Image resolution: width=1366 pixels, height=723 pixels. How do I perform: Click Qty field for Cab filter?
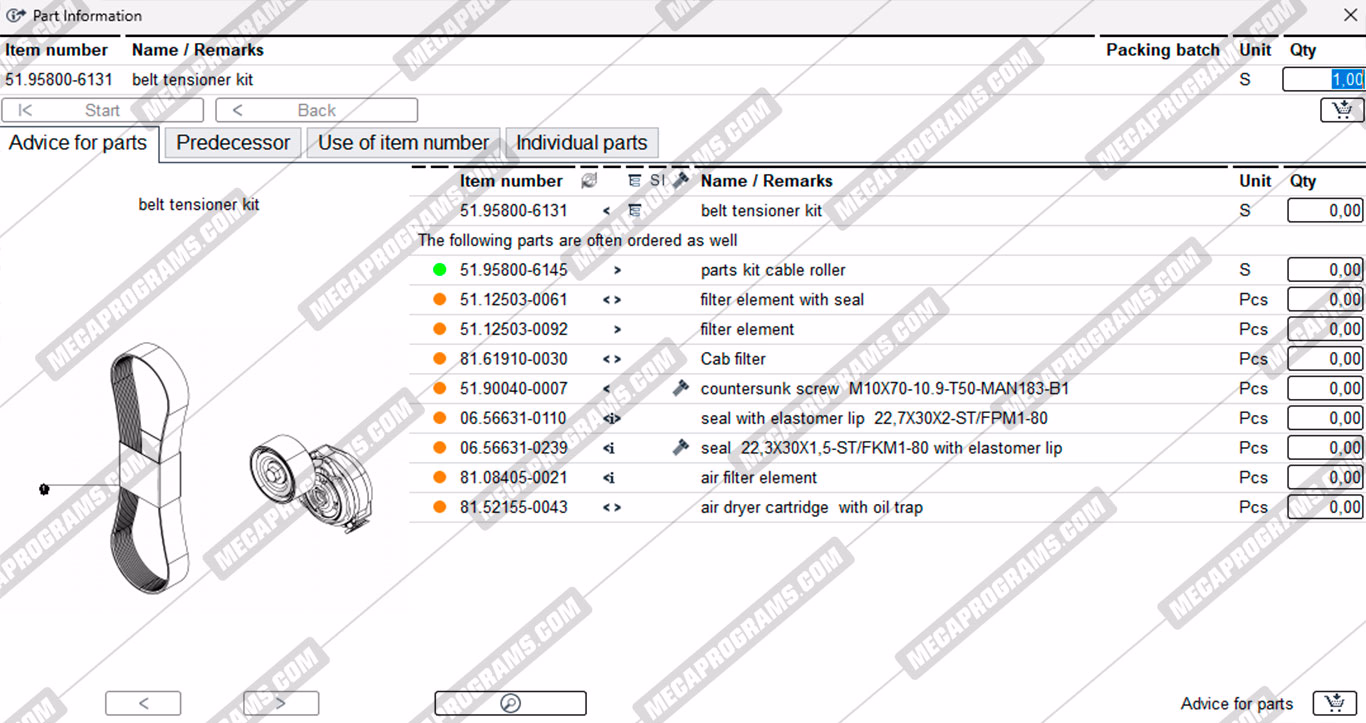(1325, 359)
